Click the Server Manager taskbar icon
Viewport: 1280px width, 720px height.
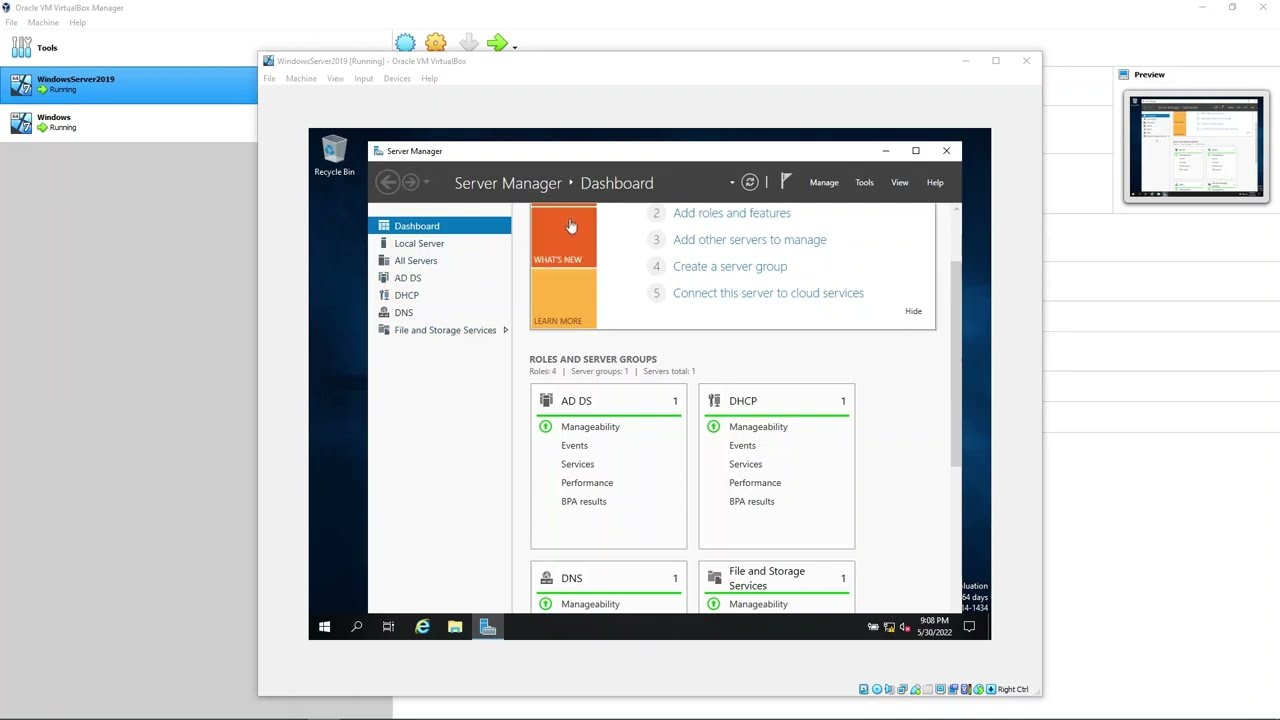pos(488,627)
